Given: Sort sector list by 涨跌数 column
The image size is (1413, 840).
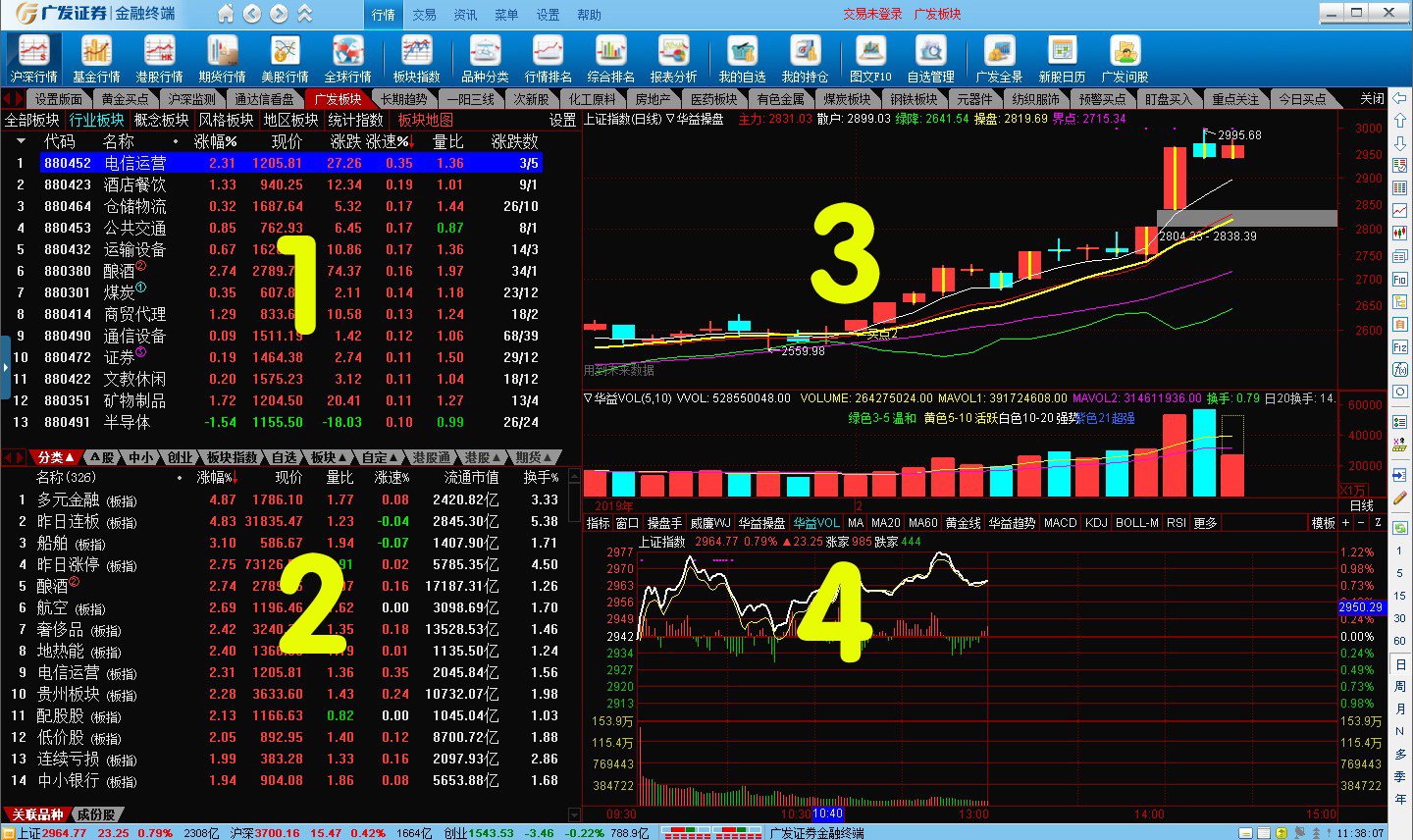Looking at the screenshot, I should pyautogui.click(x=515, y=141).
